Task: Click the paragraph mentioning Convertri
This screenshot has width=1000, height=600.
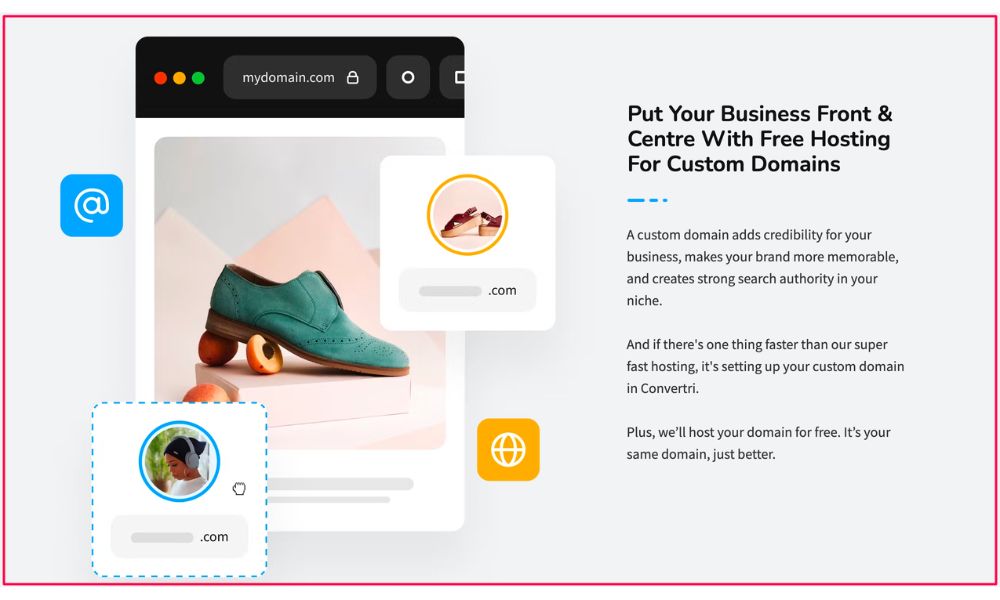Action: point(765,366)
